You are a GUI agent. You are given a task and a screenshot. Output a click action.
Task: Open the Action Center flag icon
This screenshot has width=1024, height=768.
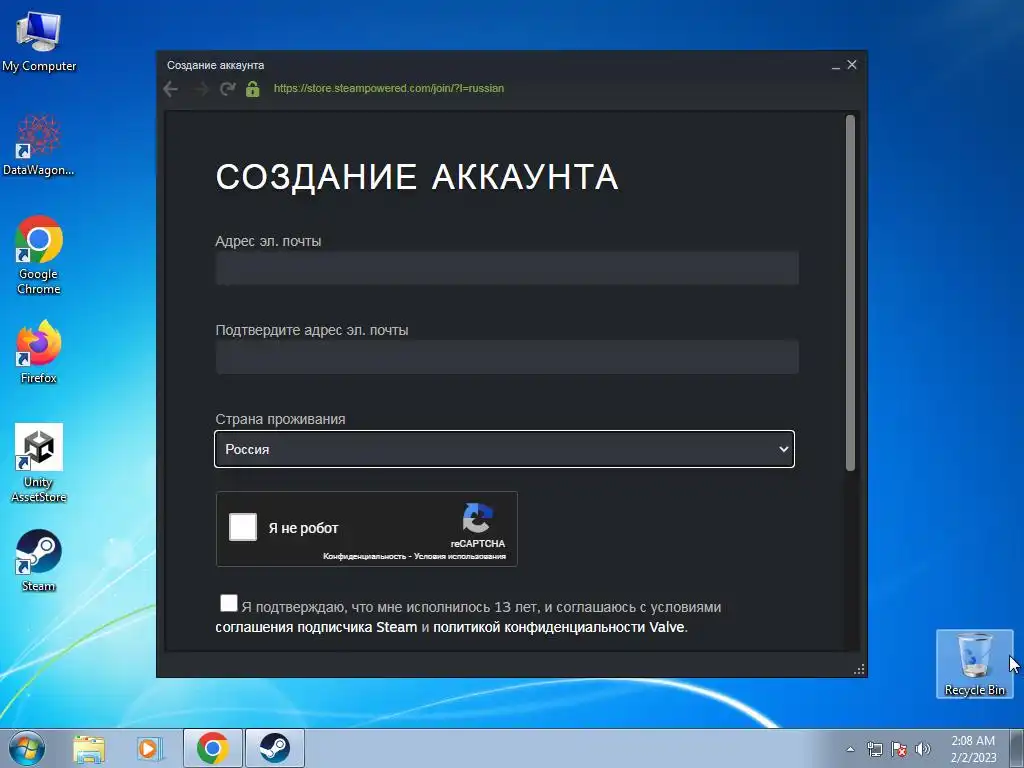899,749
